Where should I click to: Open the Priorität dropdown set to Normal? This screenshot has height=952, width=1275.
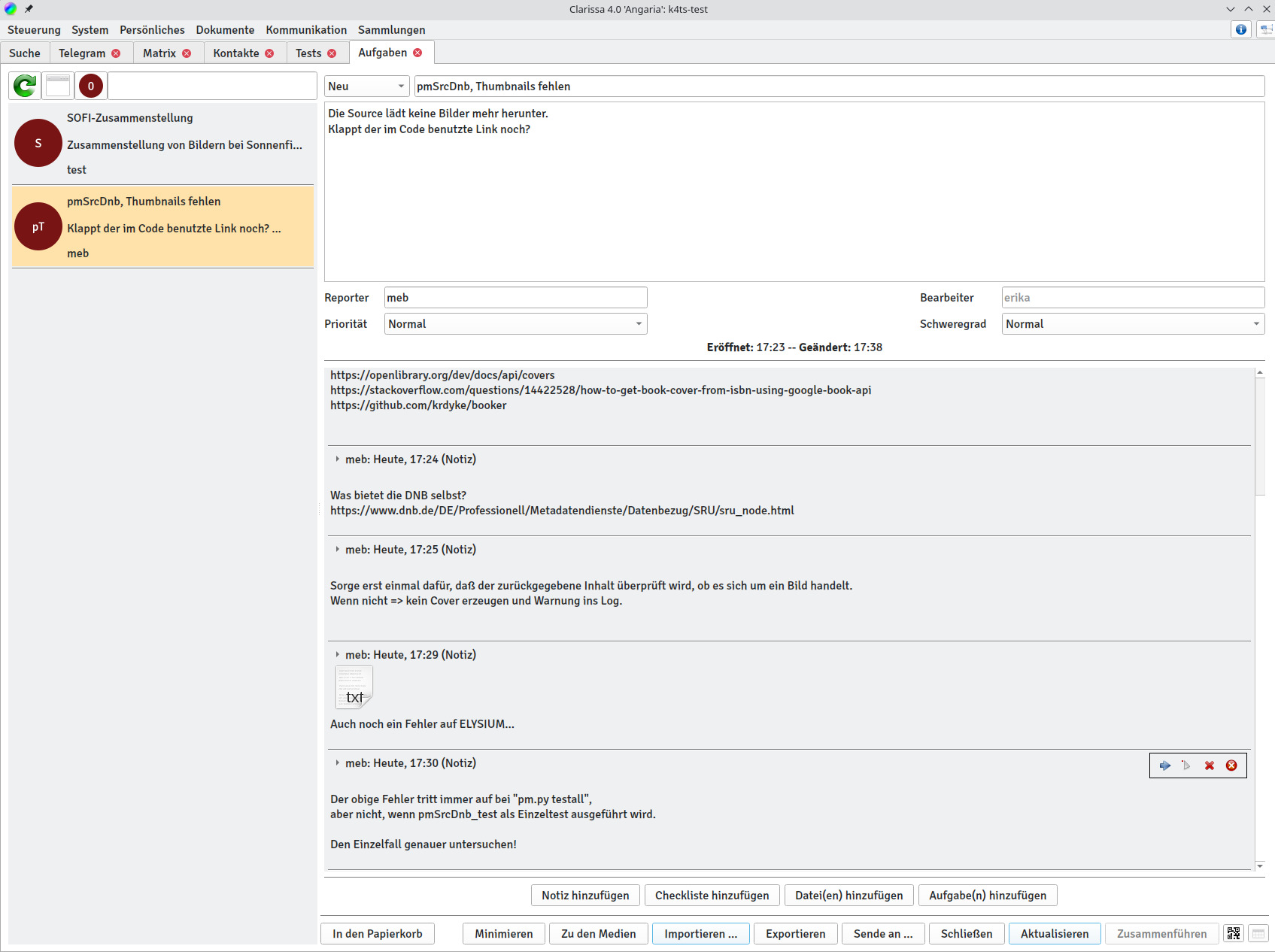click(x=516, y=324)
